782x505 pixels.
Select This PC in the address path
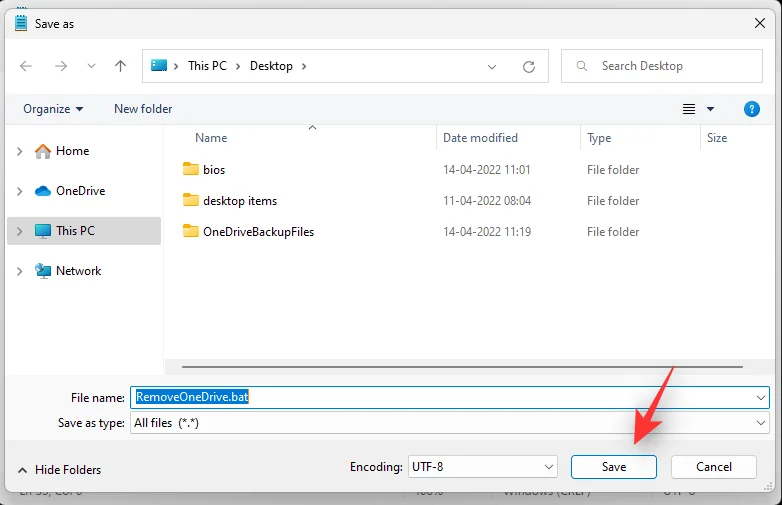tap(207, 66)
